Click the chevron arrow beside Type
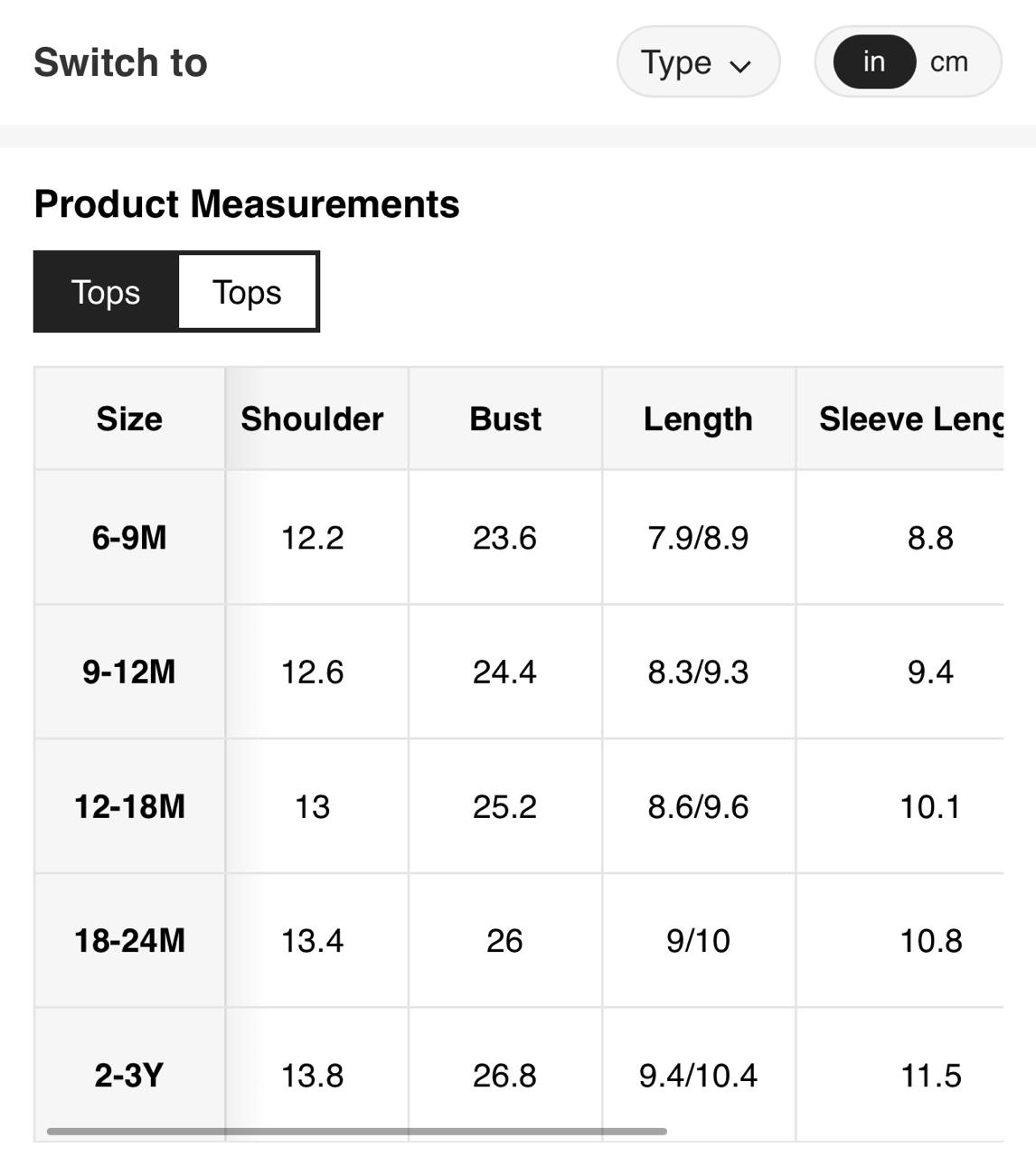The width and height of the screenshot is (1036, 1157). [740, 66]
